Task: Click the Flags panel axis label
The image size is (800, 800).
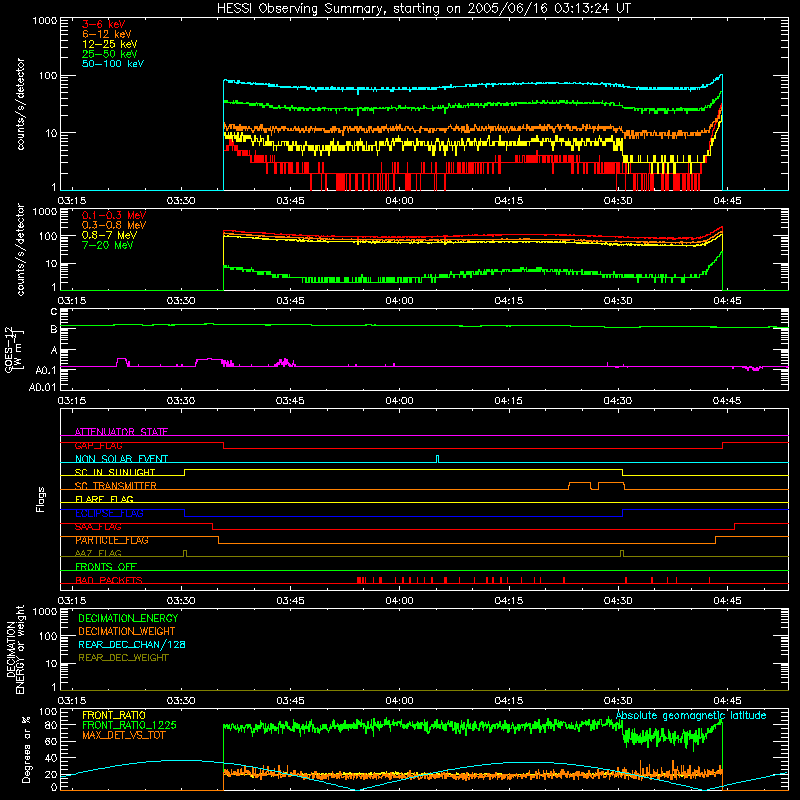Action: [x=41, y=499]
